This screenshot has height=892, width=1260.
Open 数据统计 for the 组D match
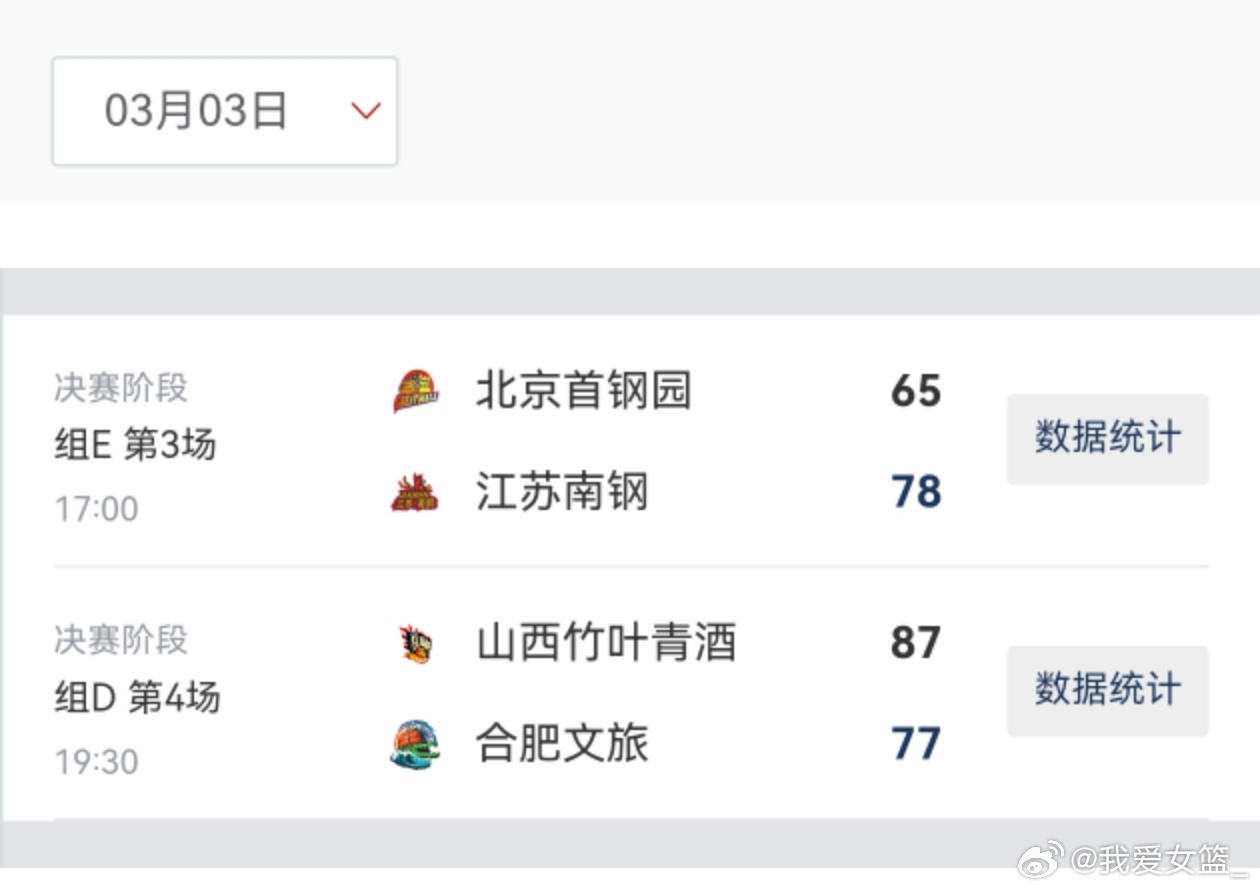point(1107,690)
